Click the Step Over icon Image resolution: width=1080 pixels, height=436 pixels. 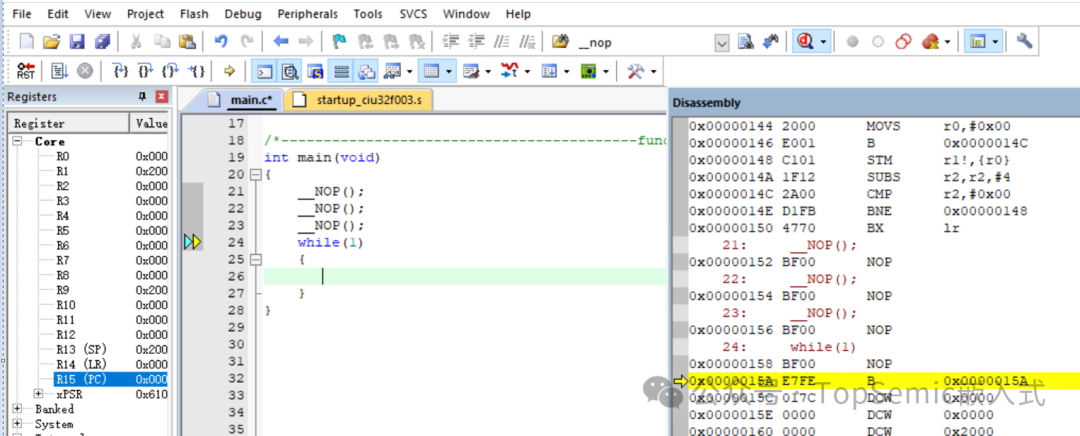[146, 71]
